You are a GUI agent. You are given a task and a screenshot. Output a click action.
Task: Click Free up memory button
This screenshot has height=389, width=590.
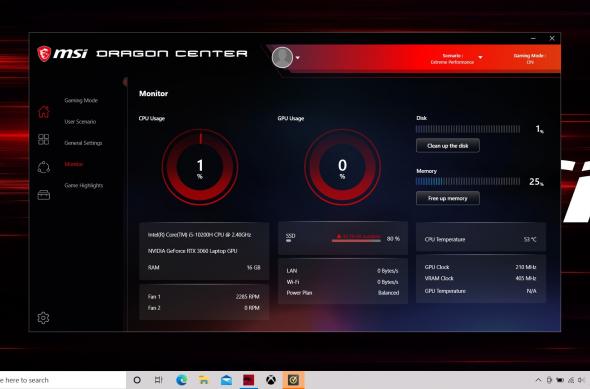tap(448, 198)
